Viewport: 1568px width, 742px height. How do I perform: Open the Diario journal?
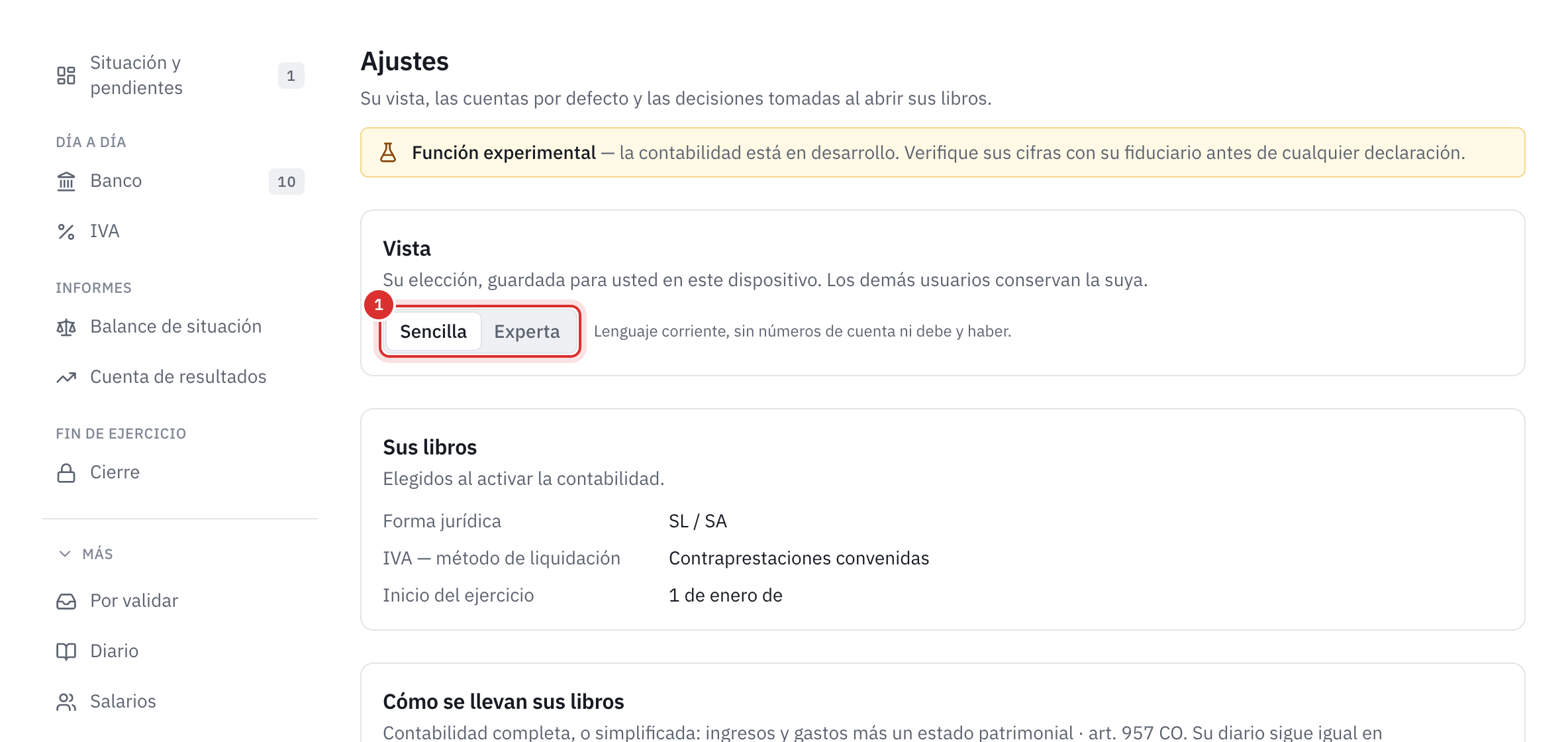180,651
